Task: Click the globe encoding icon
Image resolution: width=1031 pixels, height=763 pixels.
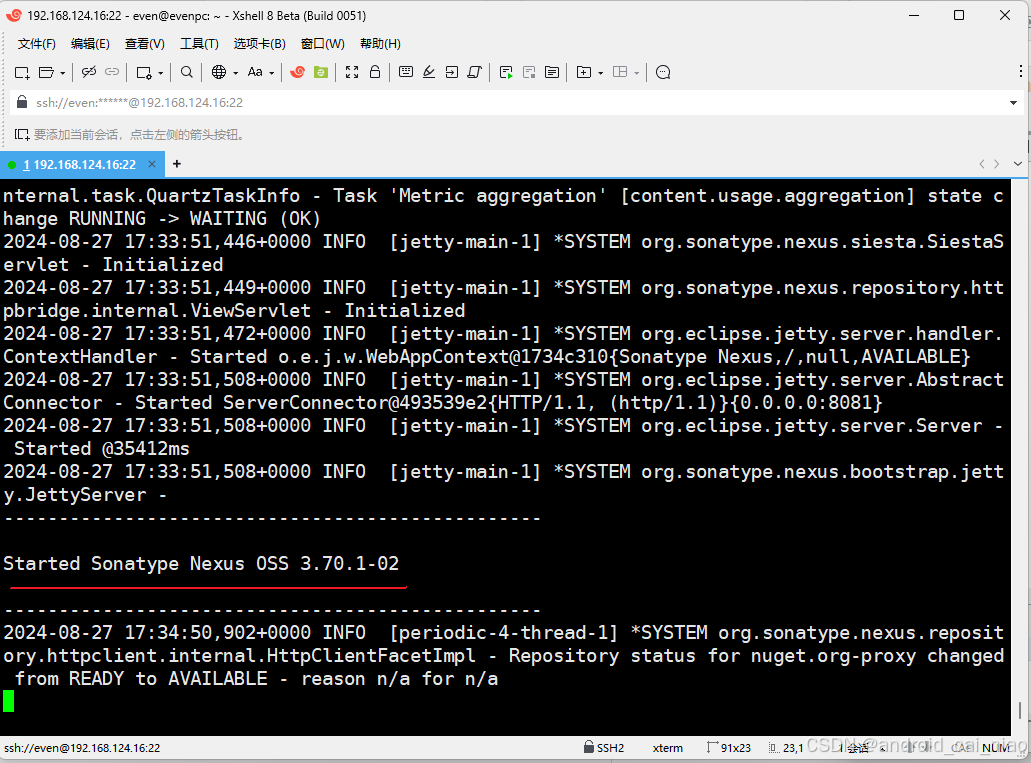Action: tap(219, 72)
